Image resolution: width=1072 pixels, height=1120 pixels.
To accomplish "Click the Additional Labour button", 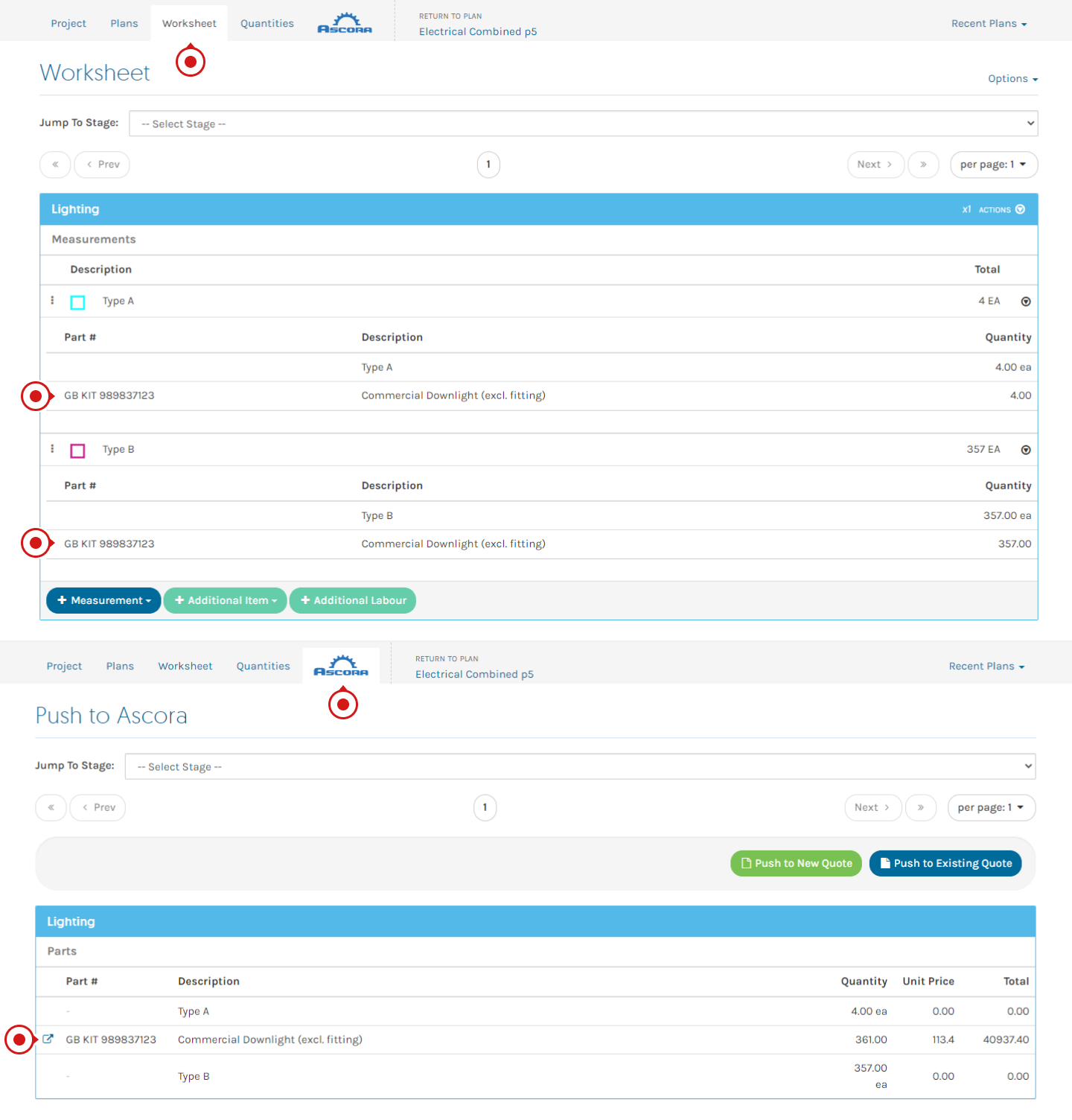I will 353,600.
